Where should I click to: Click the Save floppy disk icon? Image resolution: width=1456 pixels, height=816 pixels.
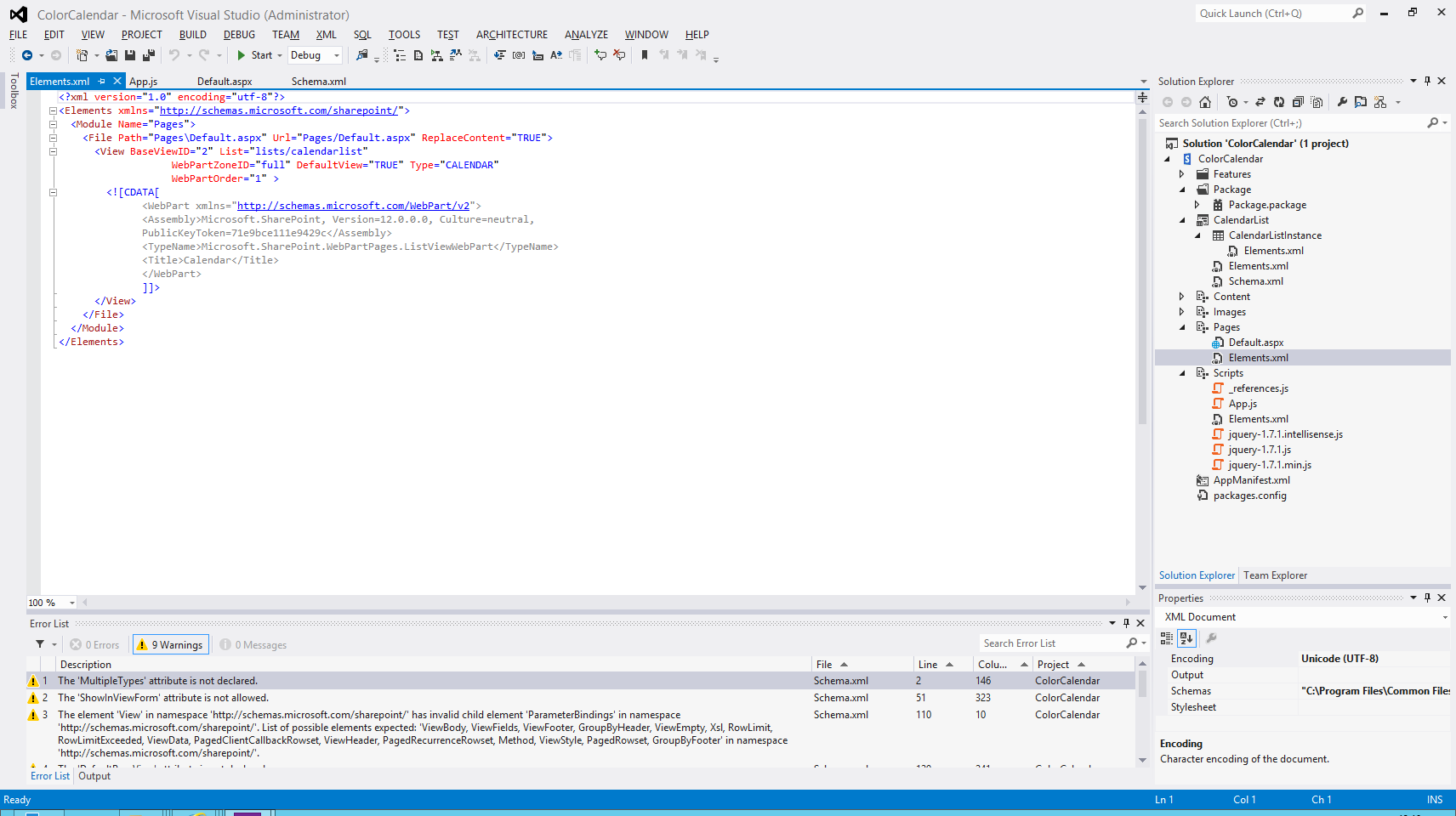click(x=130, y=55)
